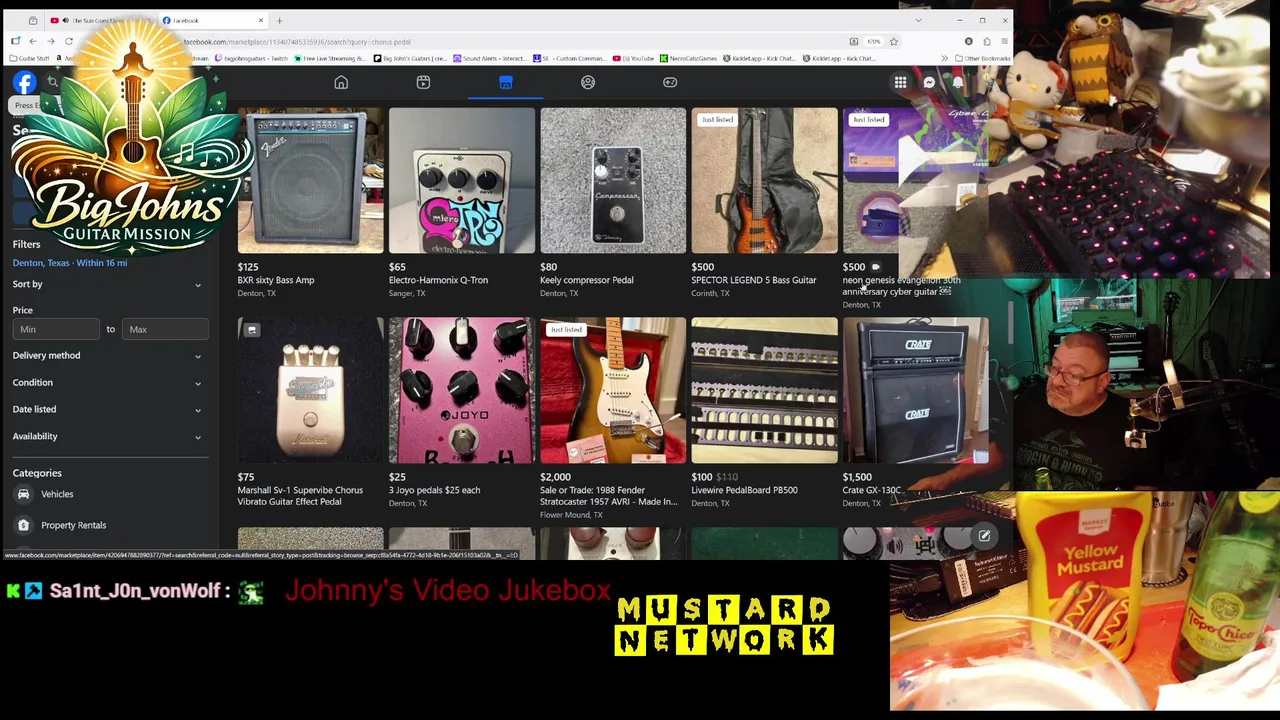Image resolution: width=1280 pixels, height=720 pixels.
Task: Open the Other Bookmarks folder
Action: tap(982, 58)
